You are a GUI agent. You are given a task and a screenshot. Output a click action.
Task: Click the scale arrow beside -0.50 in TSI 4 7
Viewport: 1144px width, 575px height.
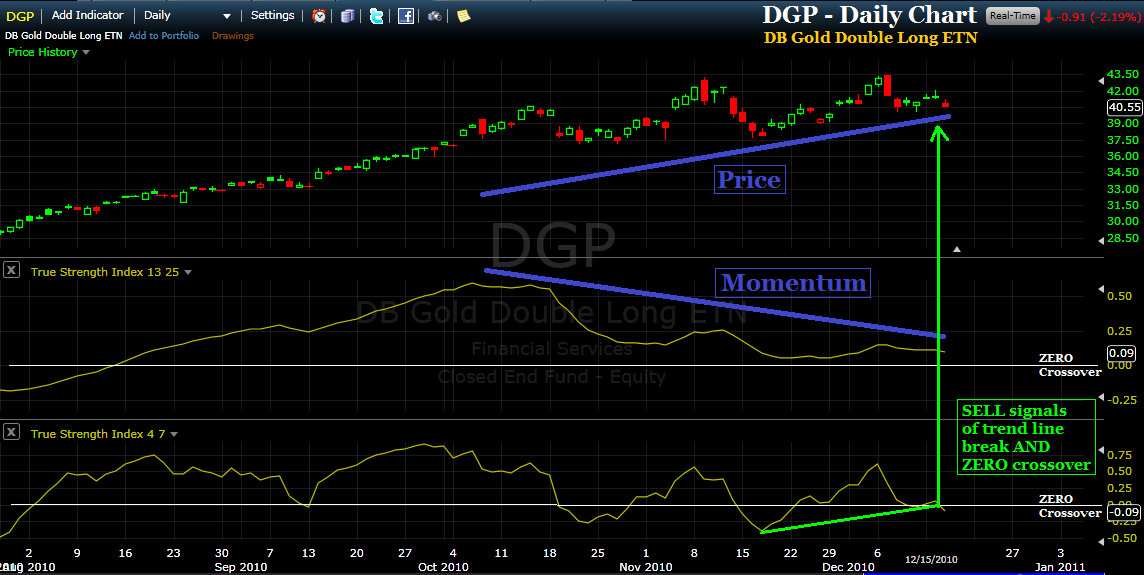[1101, 540]
